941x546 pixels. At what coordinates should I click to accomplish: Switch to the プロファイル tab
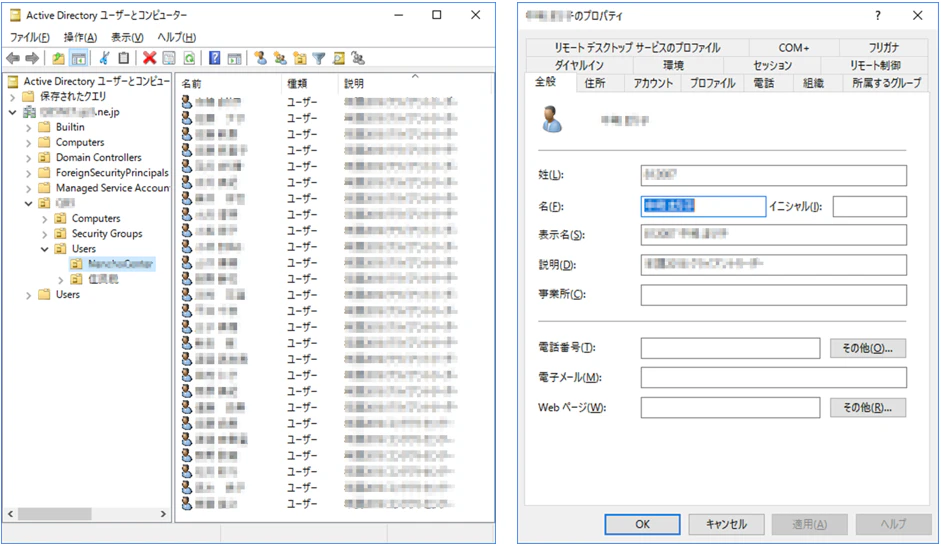(x=712, y=83)
